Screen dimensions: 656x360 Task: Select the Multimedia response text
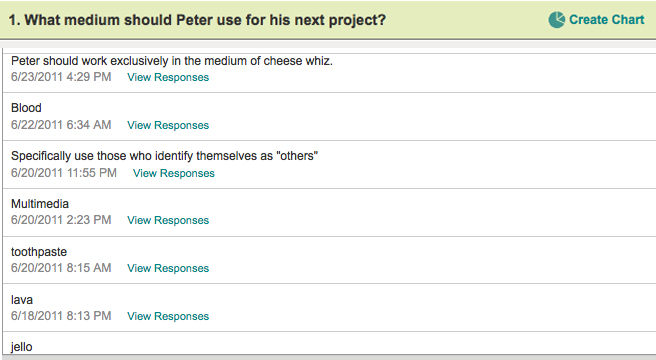[x=40, y=204]
